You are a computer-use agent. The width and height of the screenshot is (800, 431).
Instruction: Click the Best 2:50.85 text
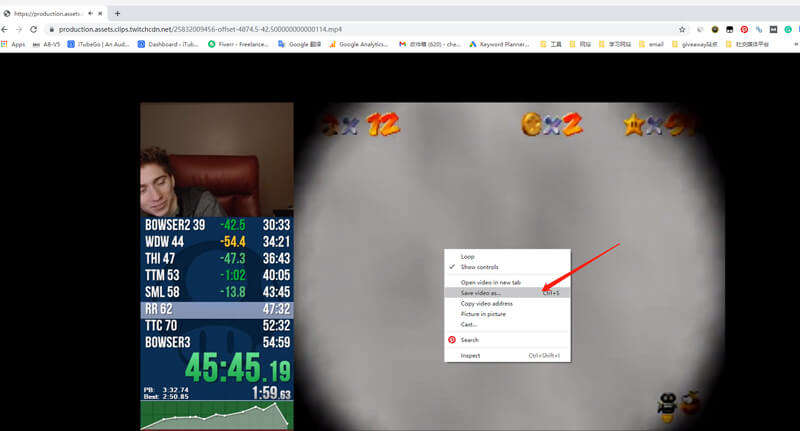click(x=166, y=396)
